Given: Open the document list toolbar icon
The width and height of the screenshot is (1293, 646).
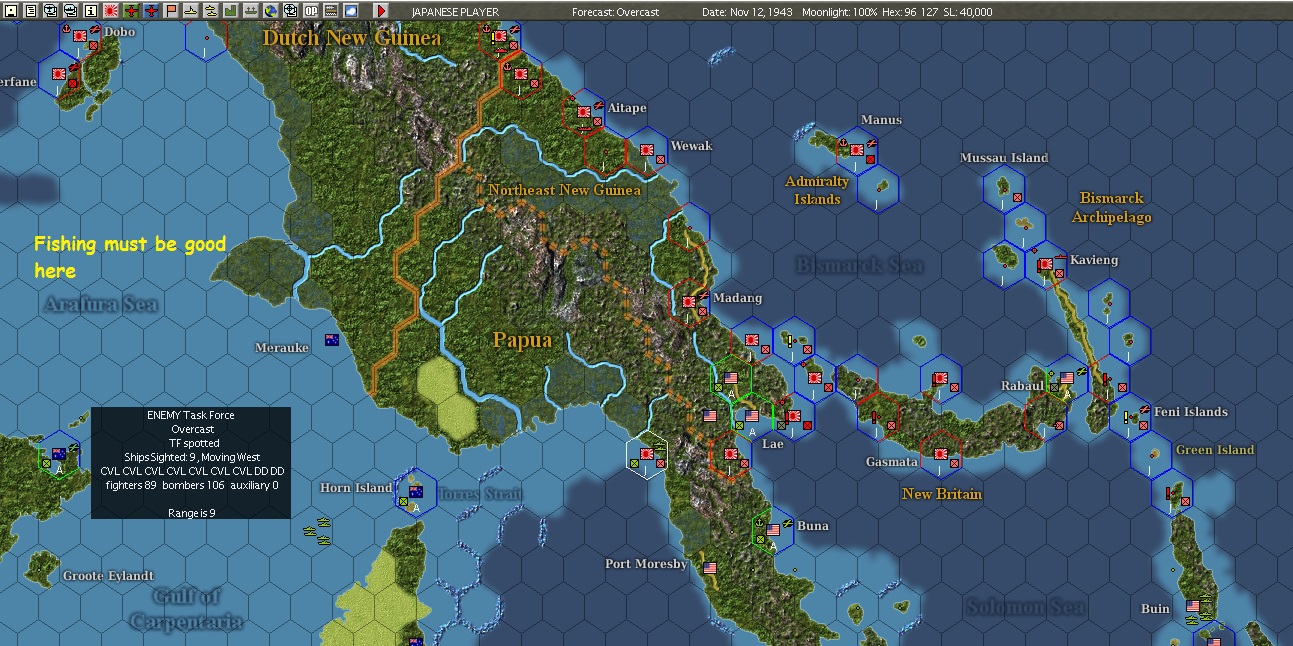Looking at the screenshot, I should pos(30,11).
